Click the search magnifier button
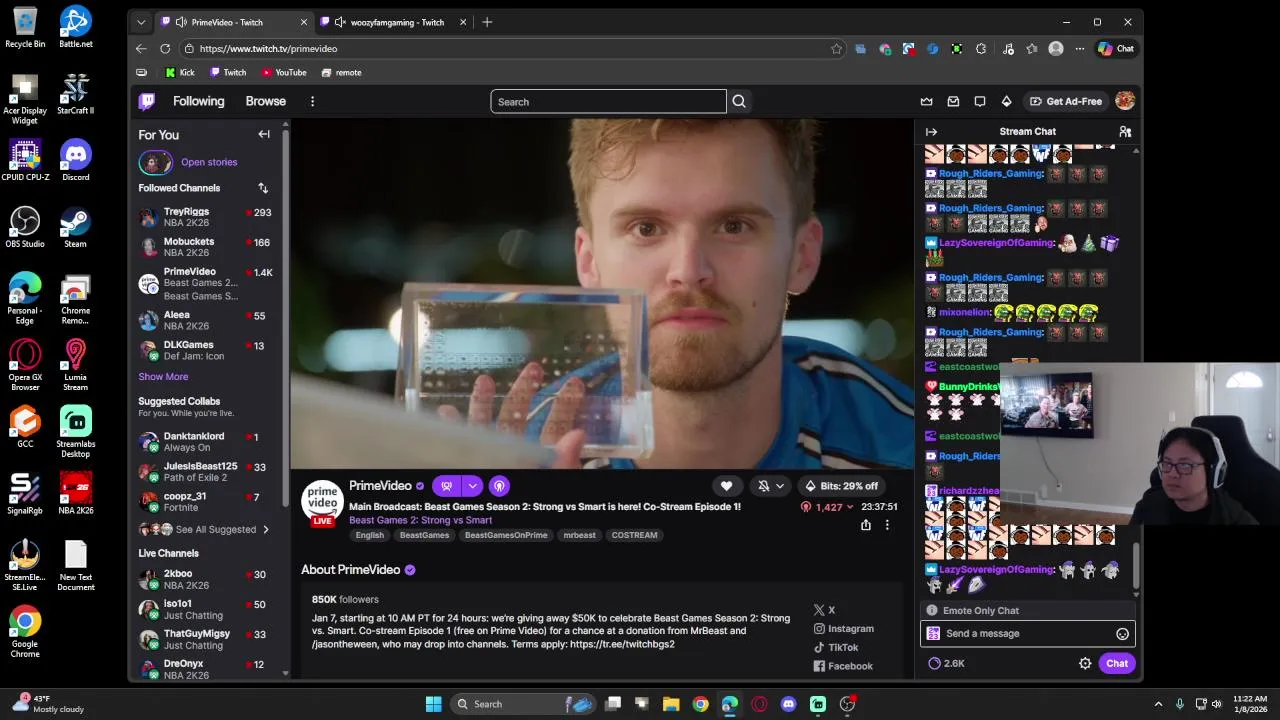This screenshot has height=720, width=1280. 739,101
